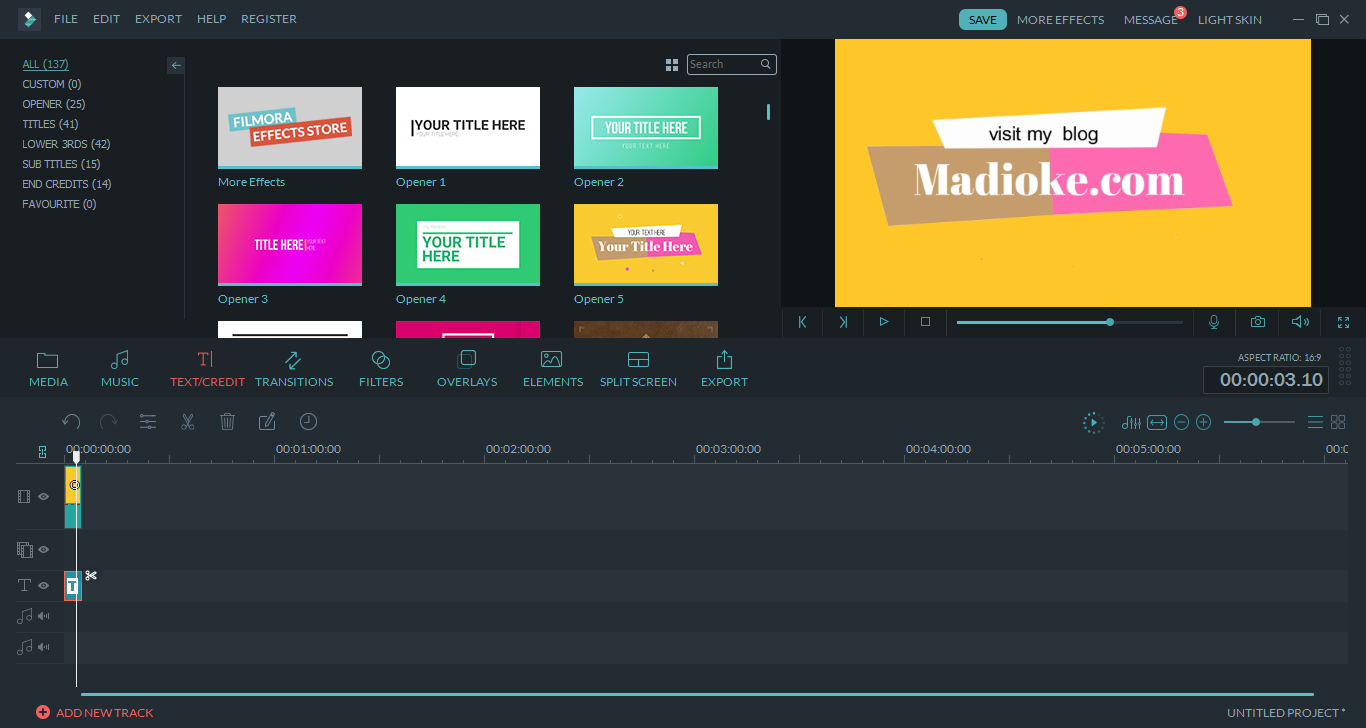Viewport: 1366px width, 728px height.
Task: Select the END CREDITS (14) category
Action: [67, 184]
